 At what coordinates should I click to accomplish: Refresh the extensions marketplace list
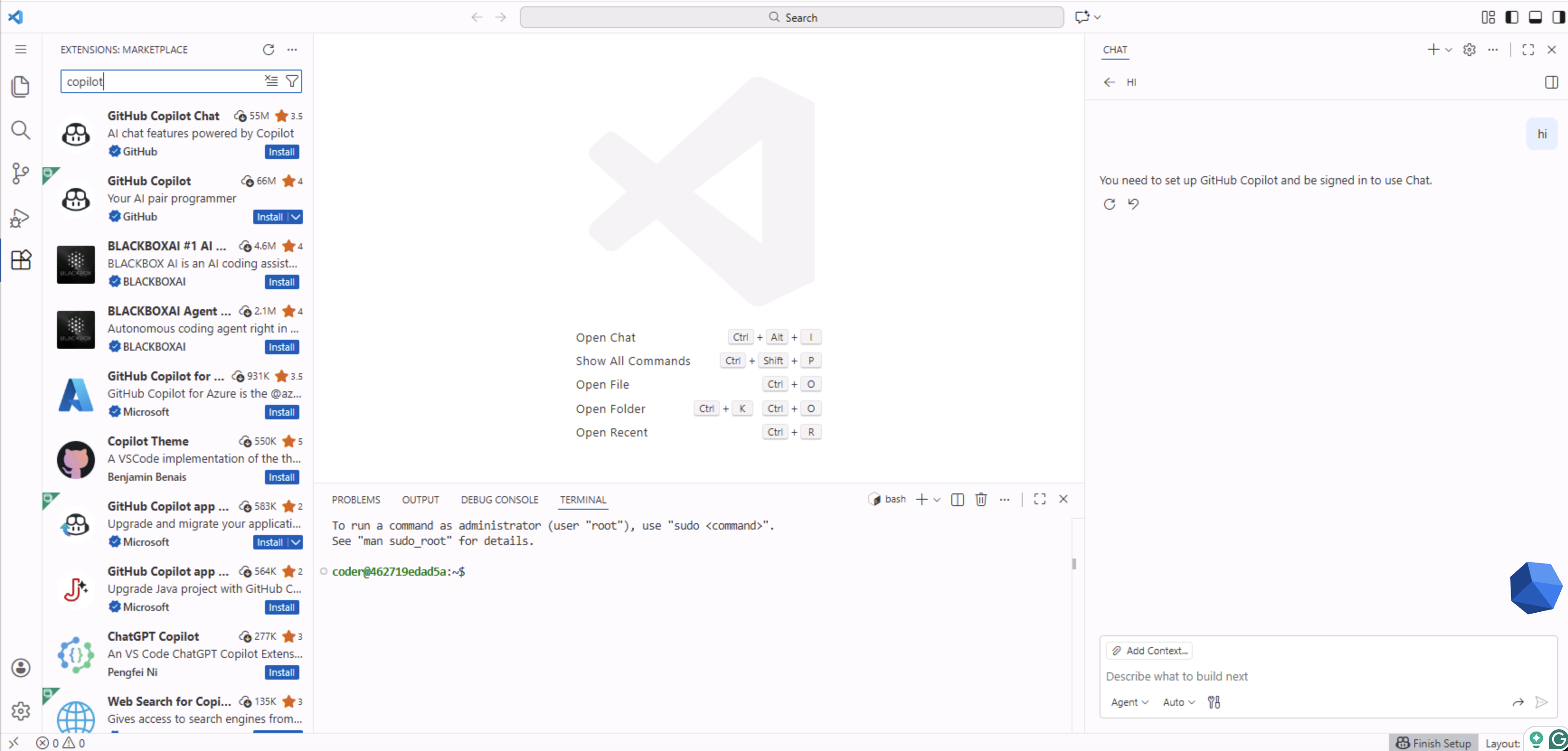269,50
